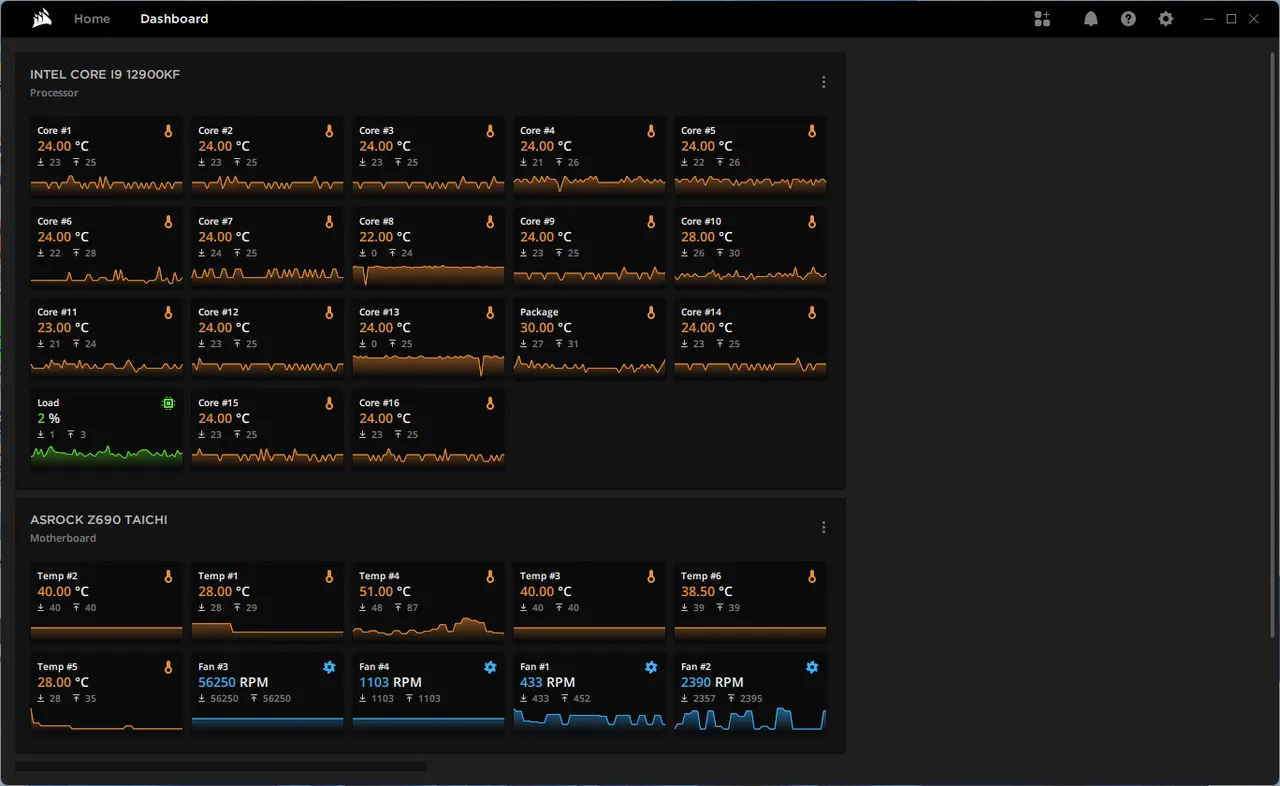Select the Core #1 temperature graph

(x=106, y=184)
